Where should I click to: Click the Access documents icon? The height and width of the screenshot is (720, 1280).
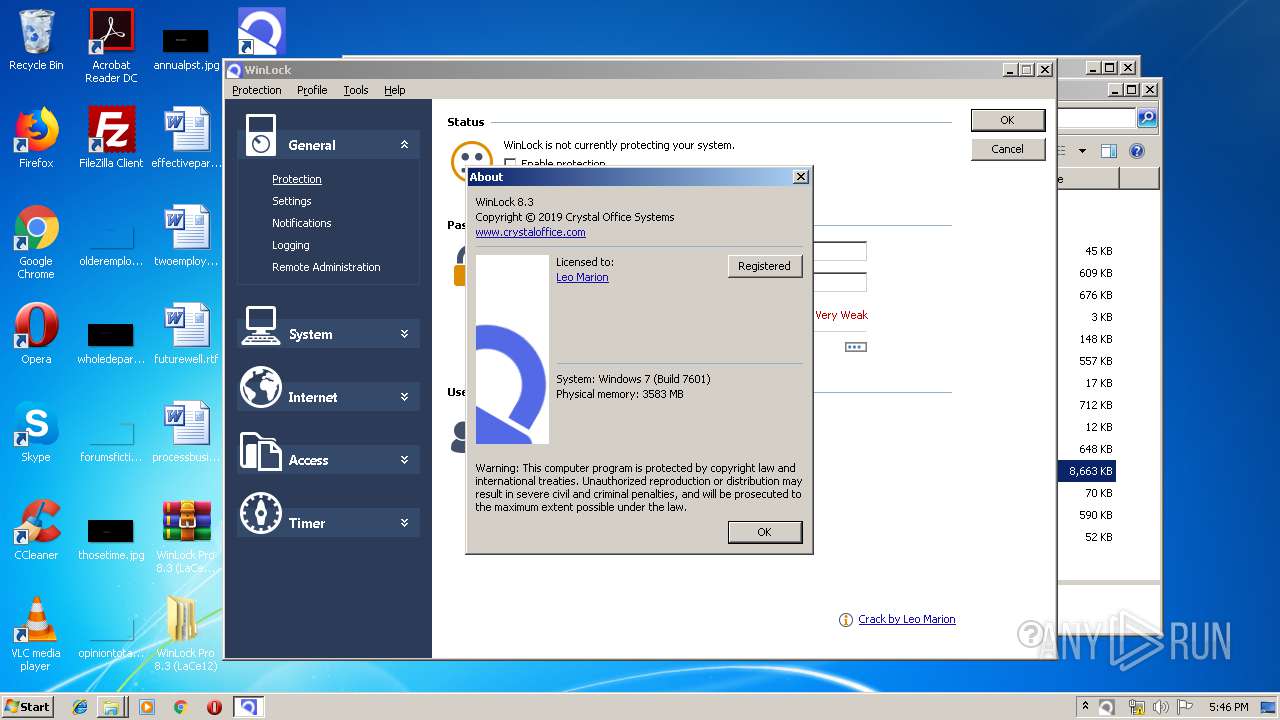coord(260,451)
